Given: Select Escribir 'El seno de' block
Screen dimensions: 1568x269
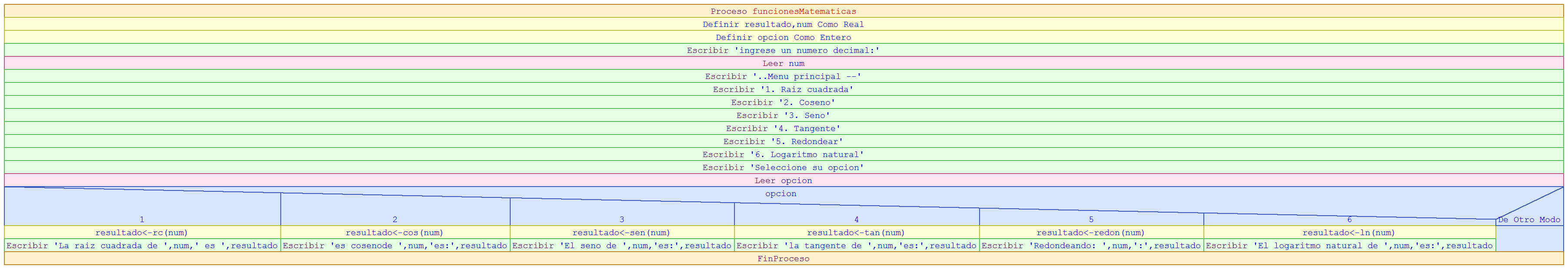Looking at the screenshot, I should point(622,246).
